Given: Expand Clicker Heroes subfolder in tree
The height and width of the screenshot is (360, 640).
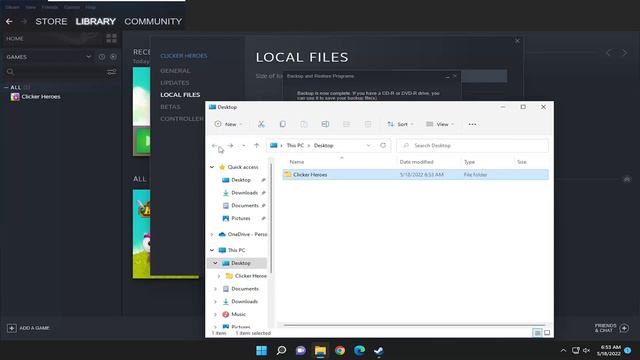Looking at the screenshot, I should click(x=219, y=276).
